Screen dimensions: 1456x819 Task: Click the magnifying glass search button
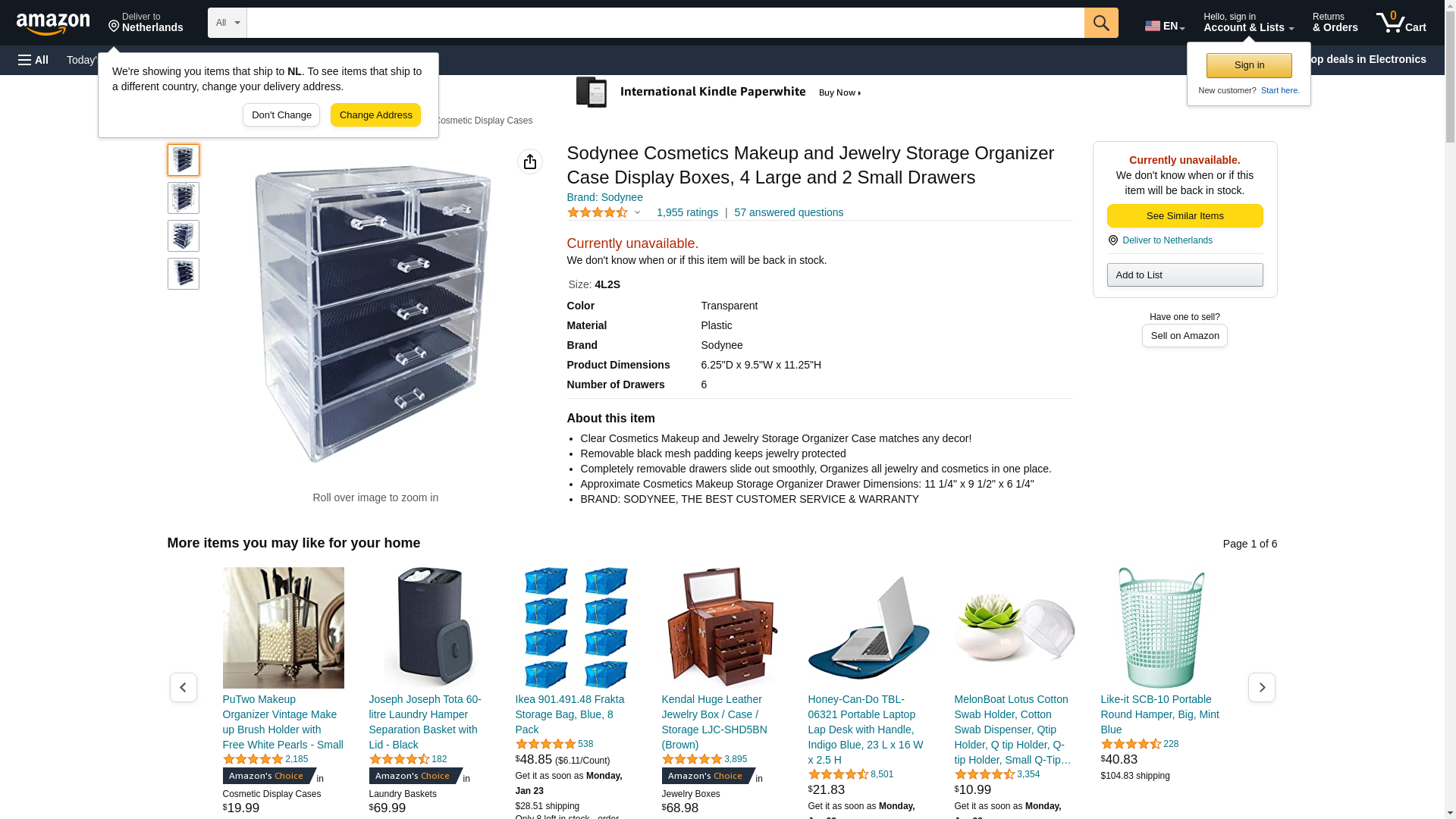(1101, 23)
